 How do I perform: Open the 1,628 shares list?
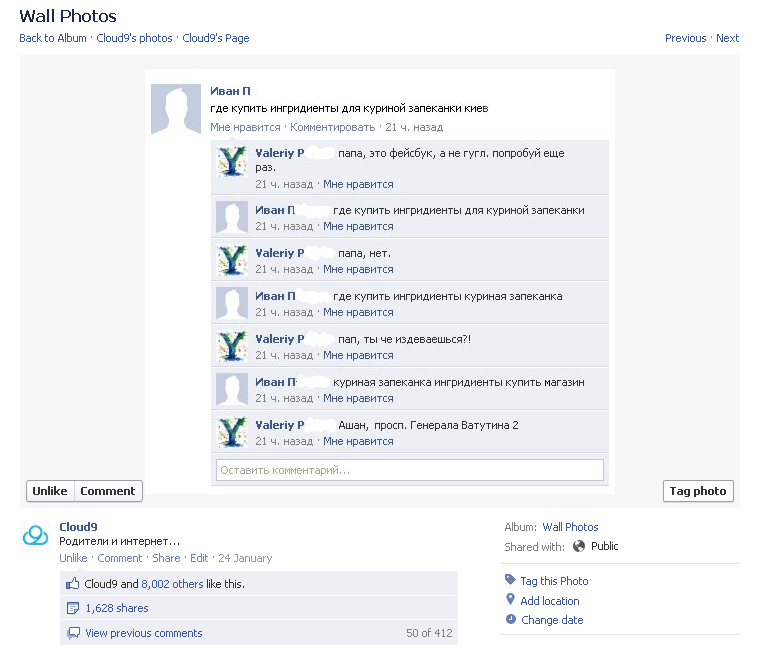coord(117,608)
